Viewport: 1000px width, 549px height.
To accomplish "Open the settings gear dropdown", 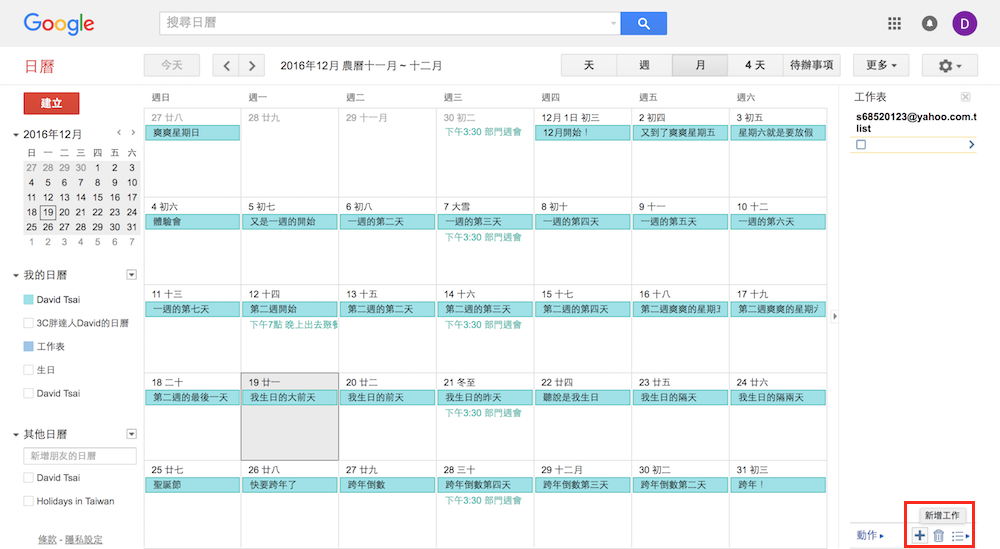I will [949, 66].
